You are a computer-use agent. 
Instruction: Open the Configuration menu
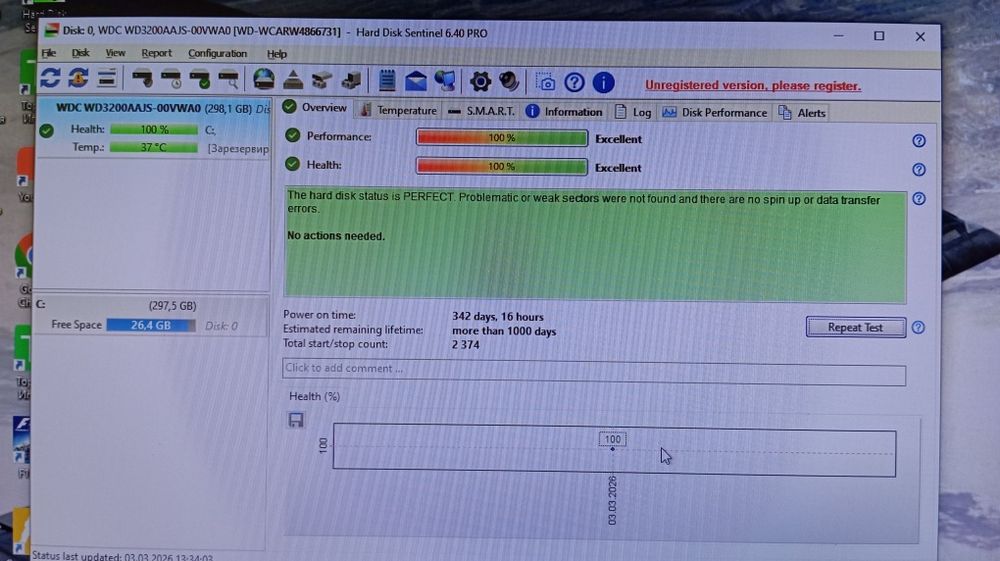(x=217, y=54)
